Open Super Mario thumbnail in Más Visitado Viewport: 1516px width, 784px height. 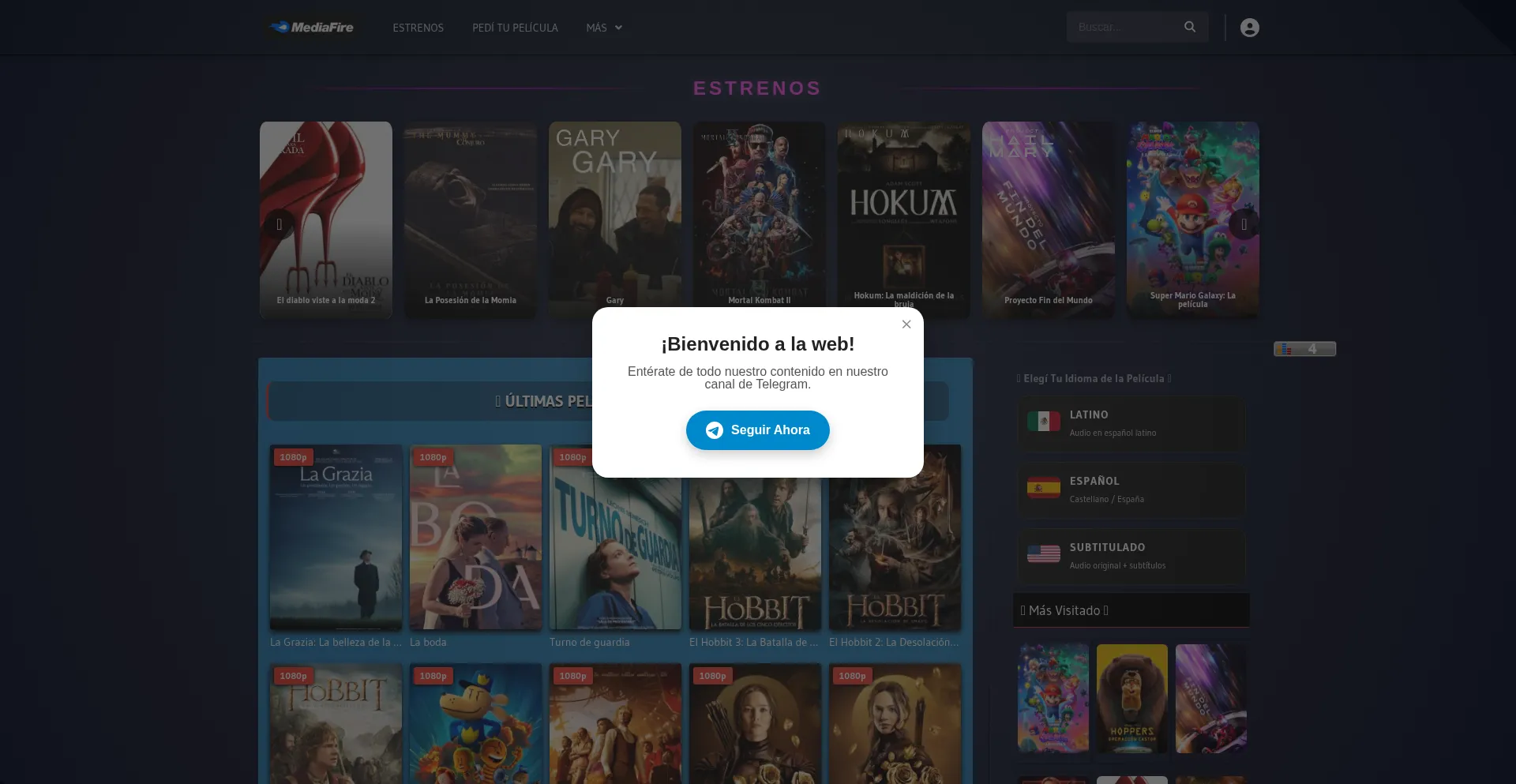point(1053,698)
